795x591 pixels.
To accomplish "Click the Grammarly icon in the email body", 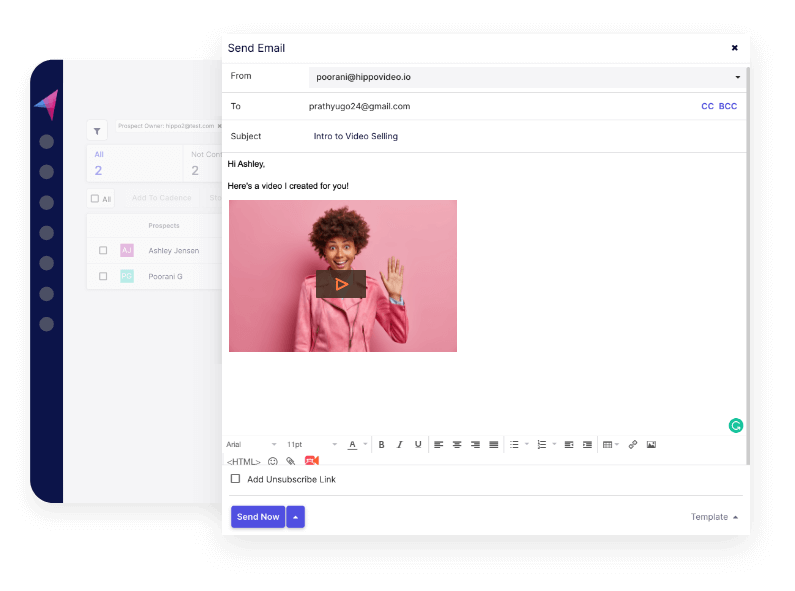I will [736, 425].
